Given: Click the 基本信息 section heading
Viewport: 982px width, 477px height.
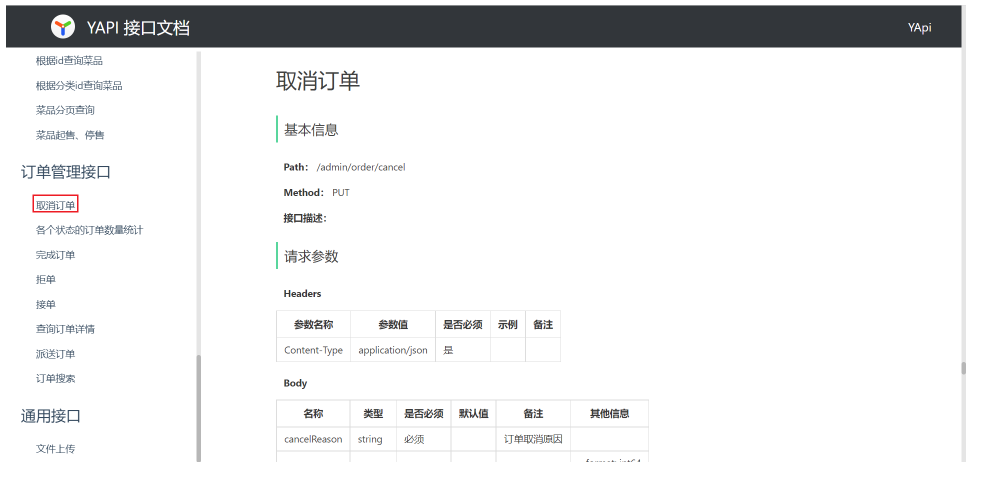Looking at the screenshot, I should [311, 130].
